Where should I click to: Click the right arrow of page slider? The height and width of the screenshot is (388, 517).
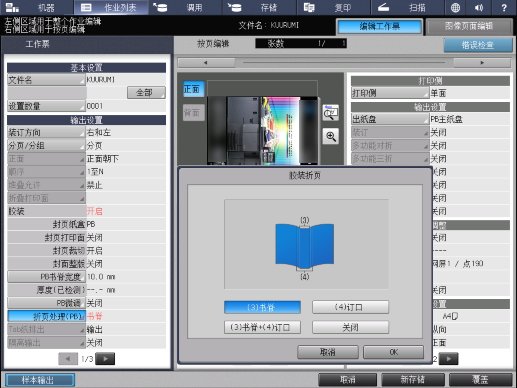click(x=482, y=62)
